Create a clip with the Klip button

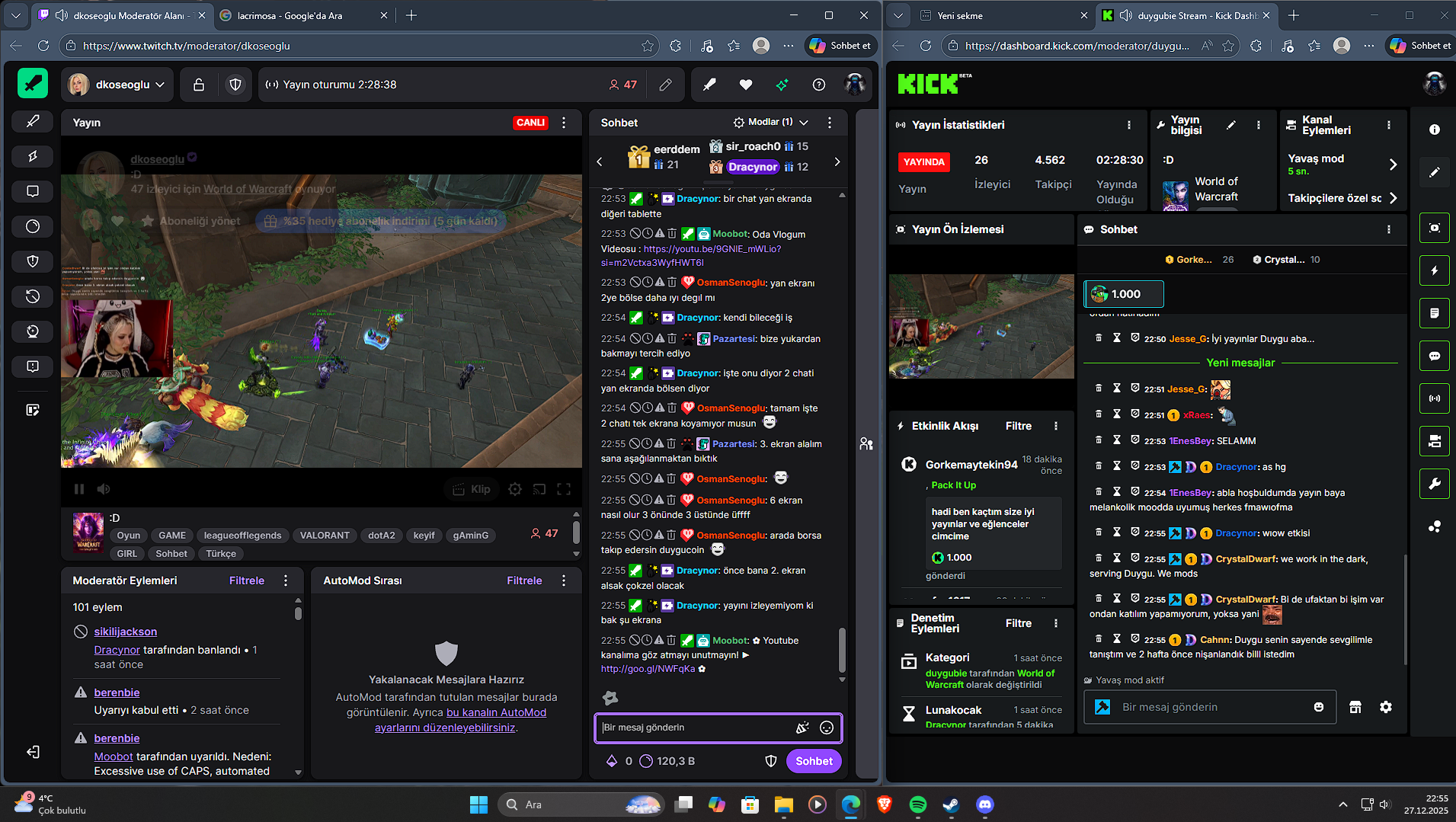(x=471, y=489)
